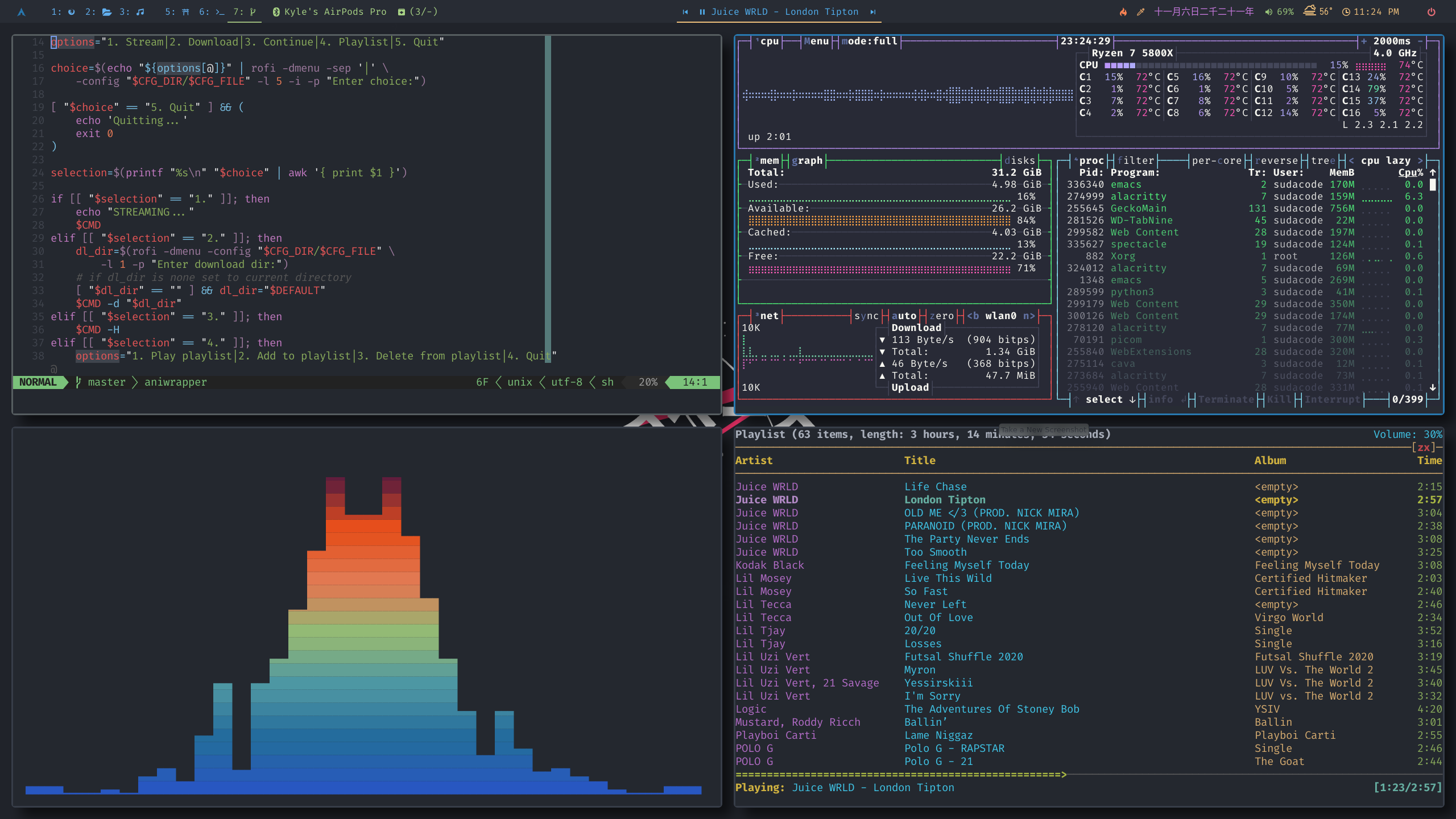Toggle net sync scaling
1456x819 pixels.
[866, 316]
